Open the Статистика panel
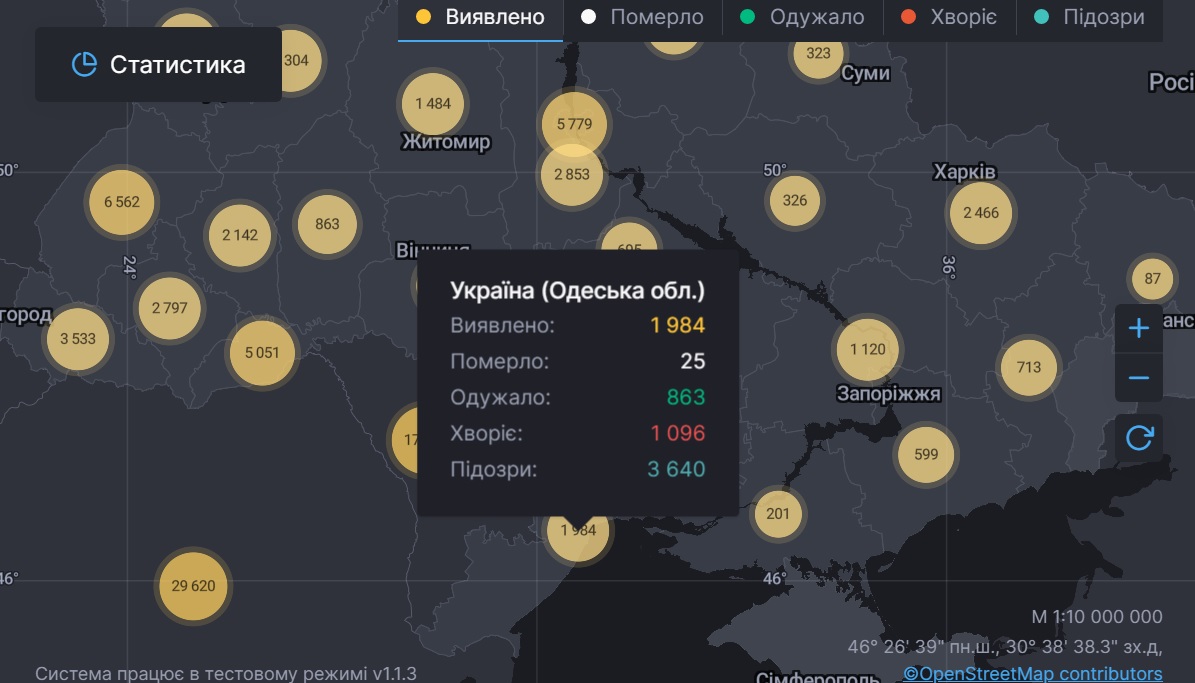Image resolution: width=1195 pixels, height=683 pixels. point(158,64)
